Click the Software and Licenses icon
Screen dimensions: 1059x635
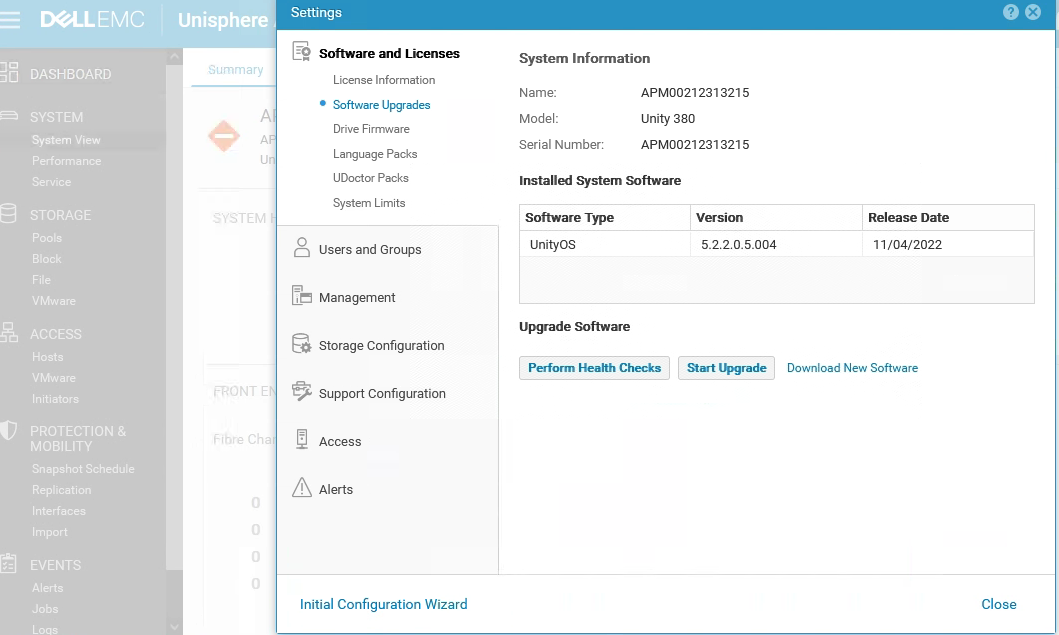coord(301,51)
